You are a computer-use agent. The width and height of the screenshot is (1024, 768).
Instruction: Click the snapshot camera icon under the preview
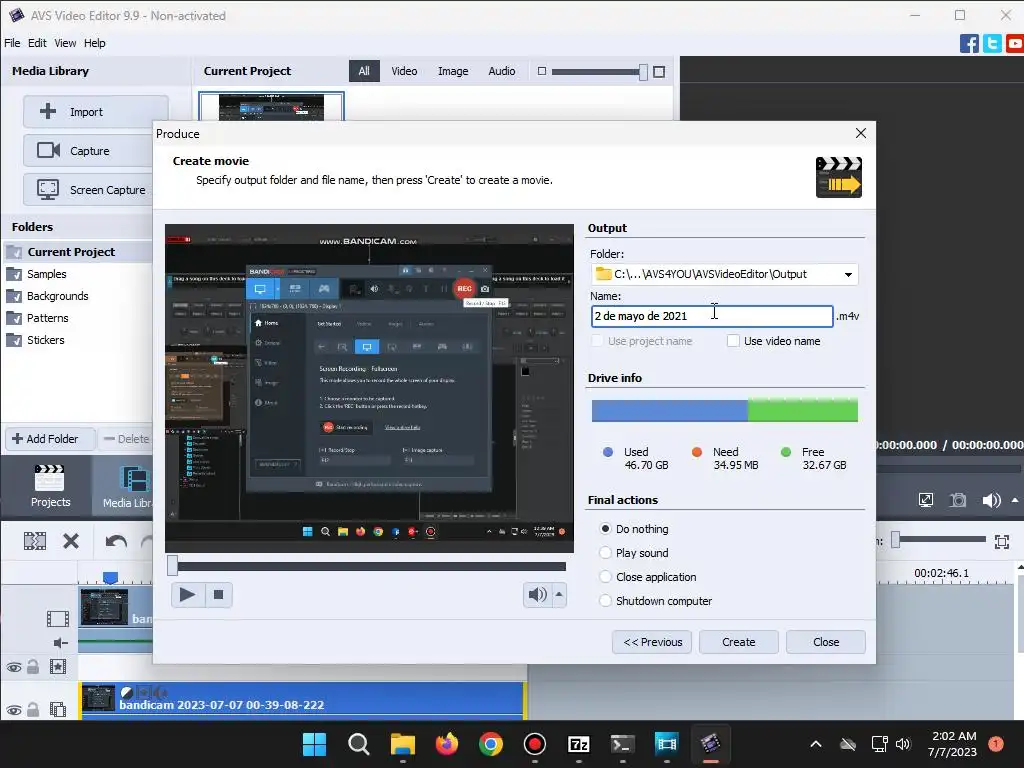[958, 500]
